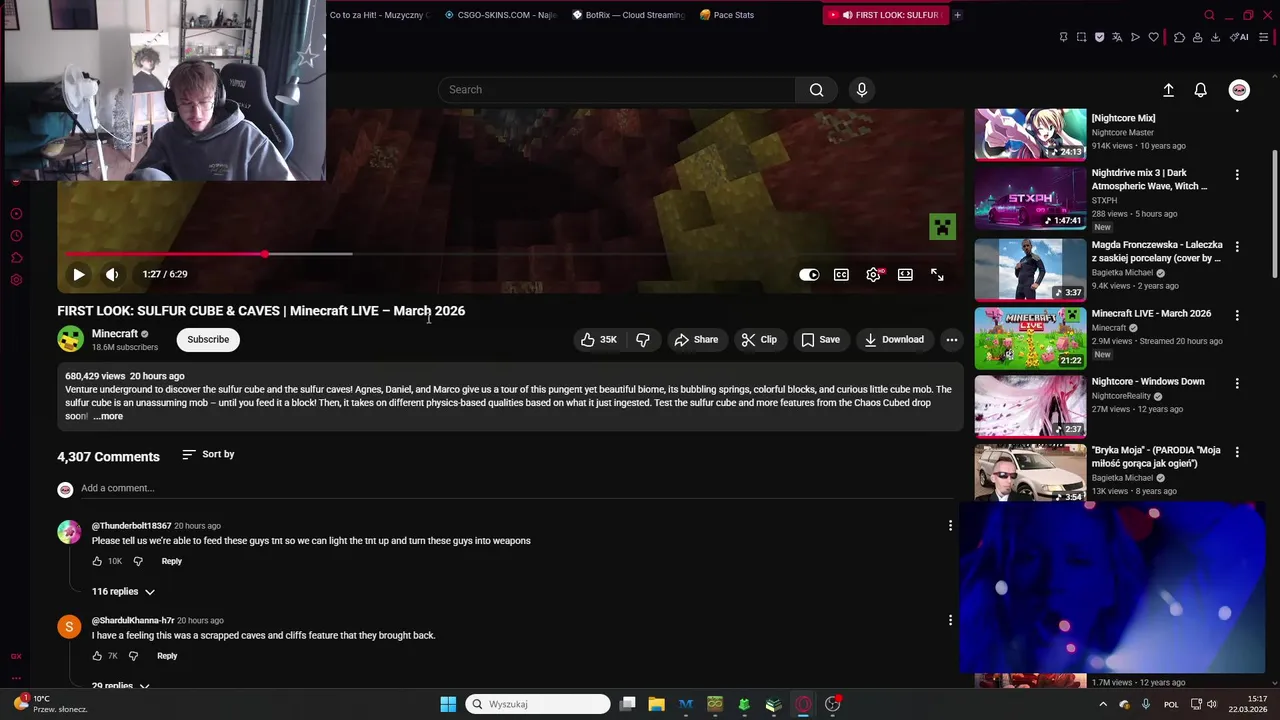
Task: Reply to ShardulKhanna-h7r's comment
Action: 167,656
